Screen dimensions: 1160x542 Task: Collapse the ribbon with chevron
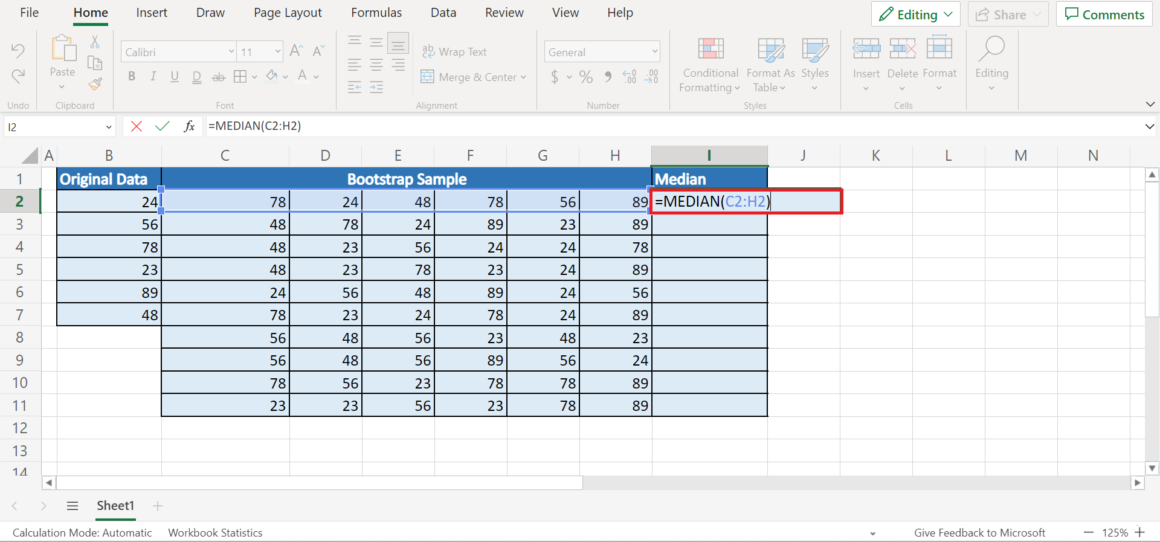[x=1148, y=104]
